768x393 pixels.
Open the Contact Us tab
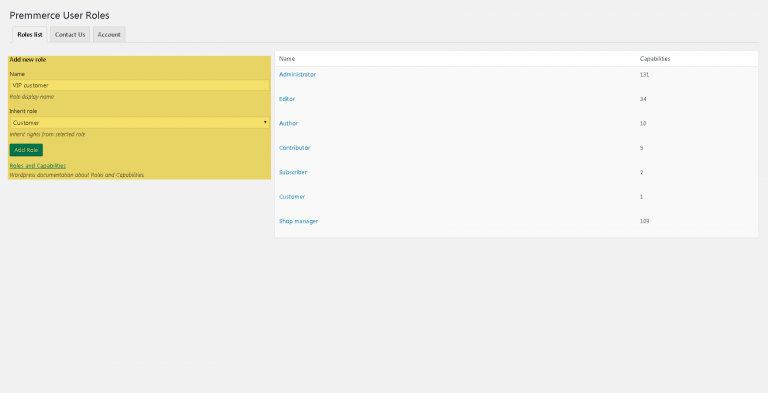(70, 35)
